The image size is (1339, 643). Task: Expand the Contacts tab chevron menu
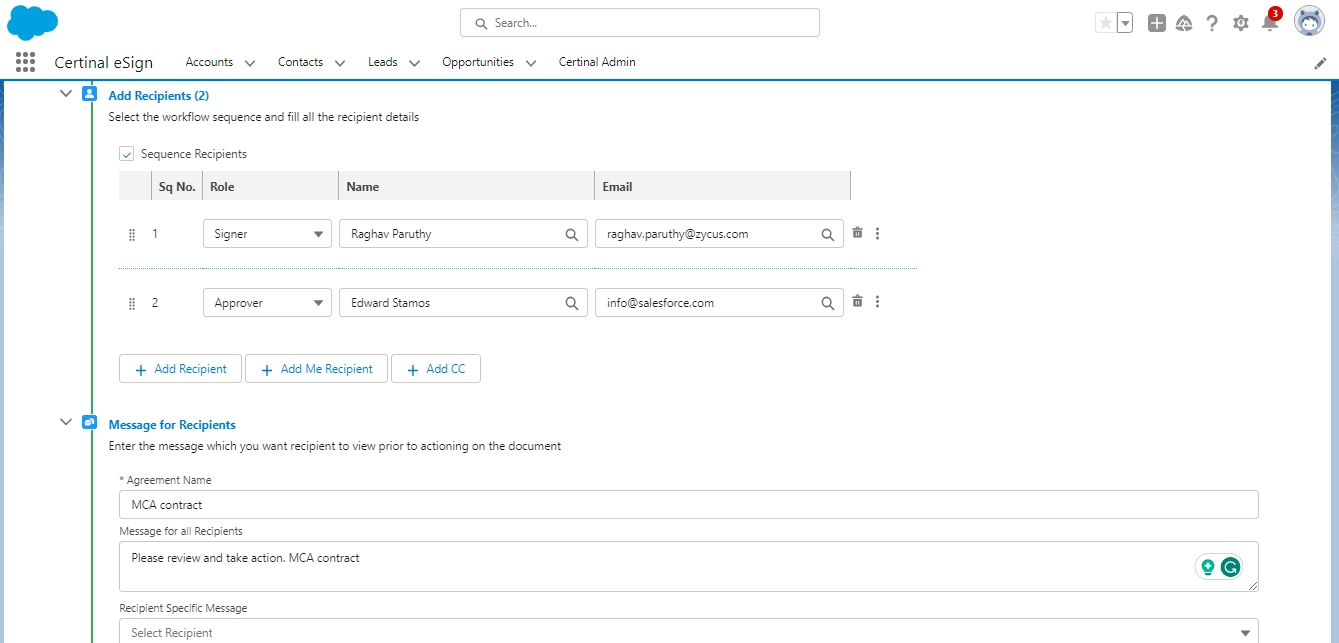(340, 63)
